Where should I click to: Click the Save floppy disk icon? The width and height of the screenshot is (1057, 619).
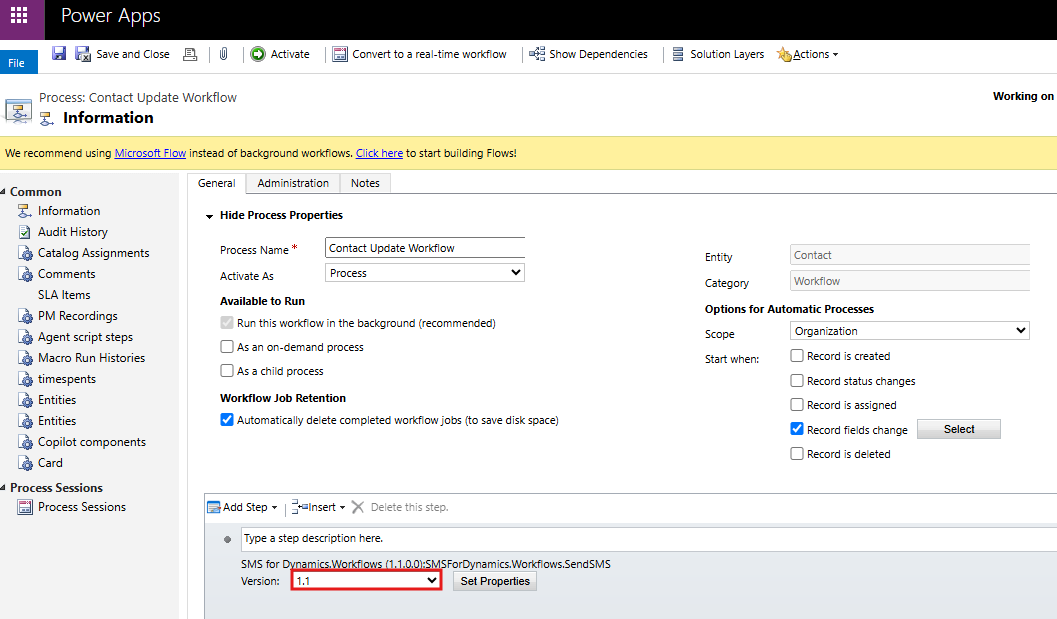(59, 54)
